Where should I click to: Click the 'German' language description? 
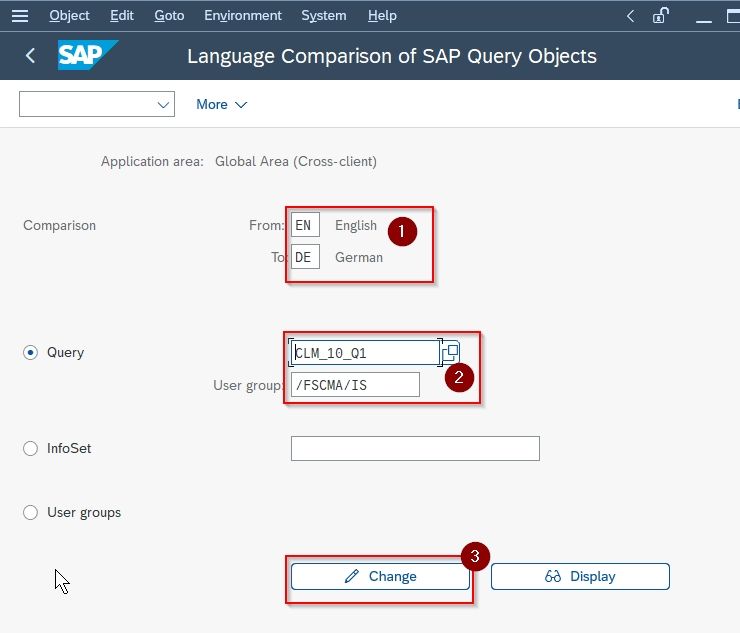tap(359, 257)
